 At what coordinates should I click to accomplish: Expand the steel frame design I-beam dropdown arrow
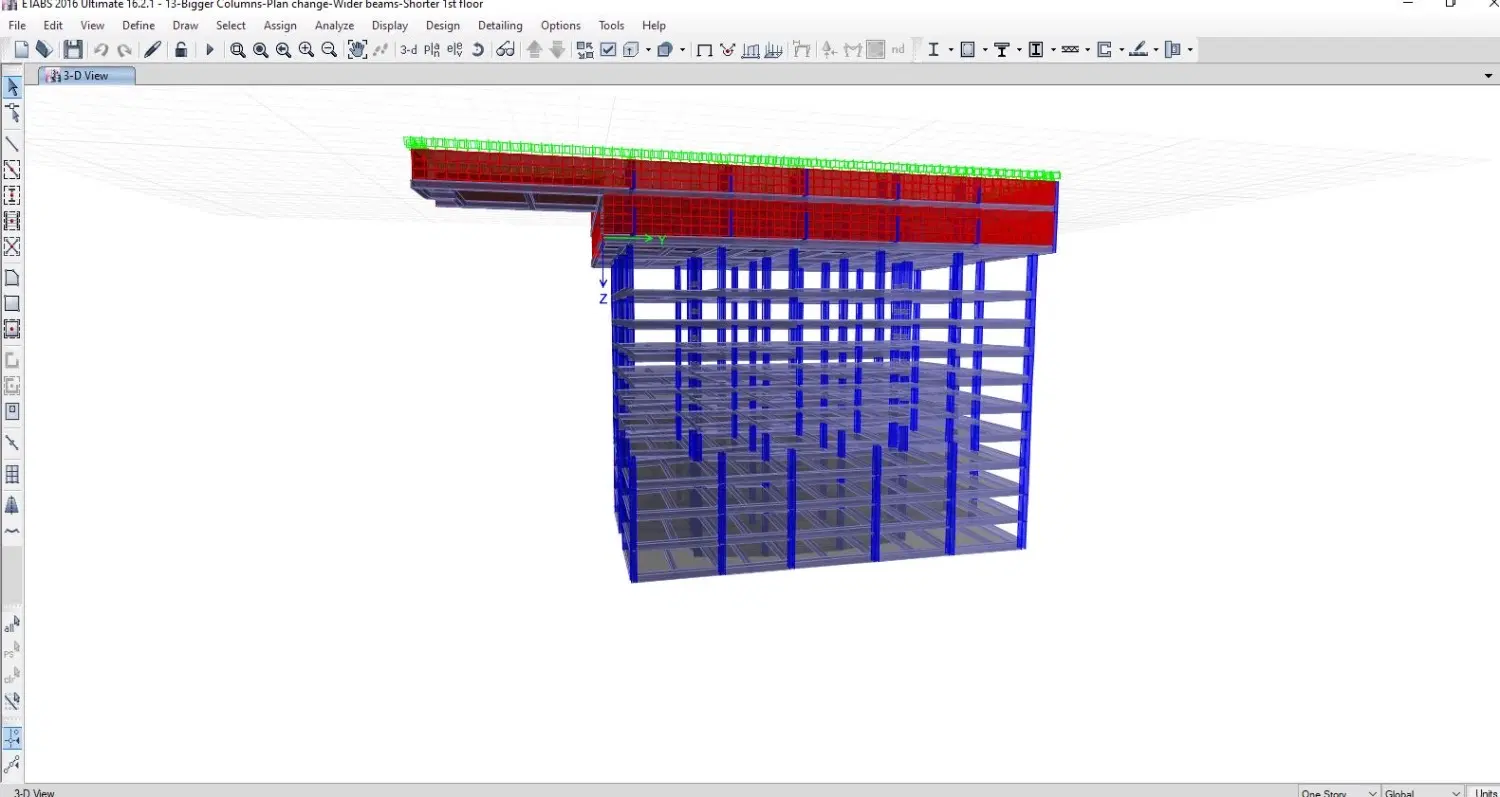(949, 50)
